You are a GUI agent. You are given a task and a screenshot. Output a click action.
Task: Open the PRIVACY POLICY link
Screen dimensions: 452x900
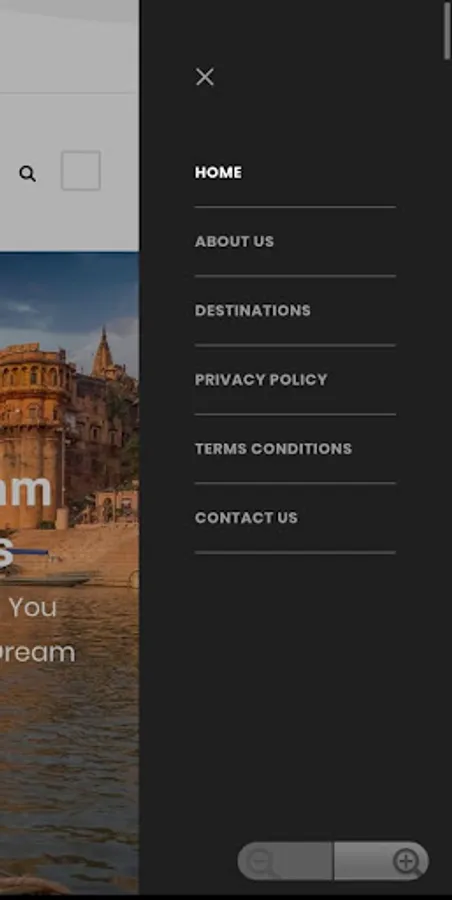pos(261,379)
